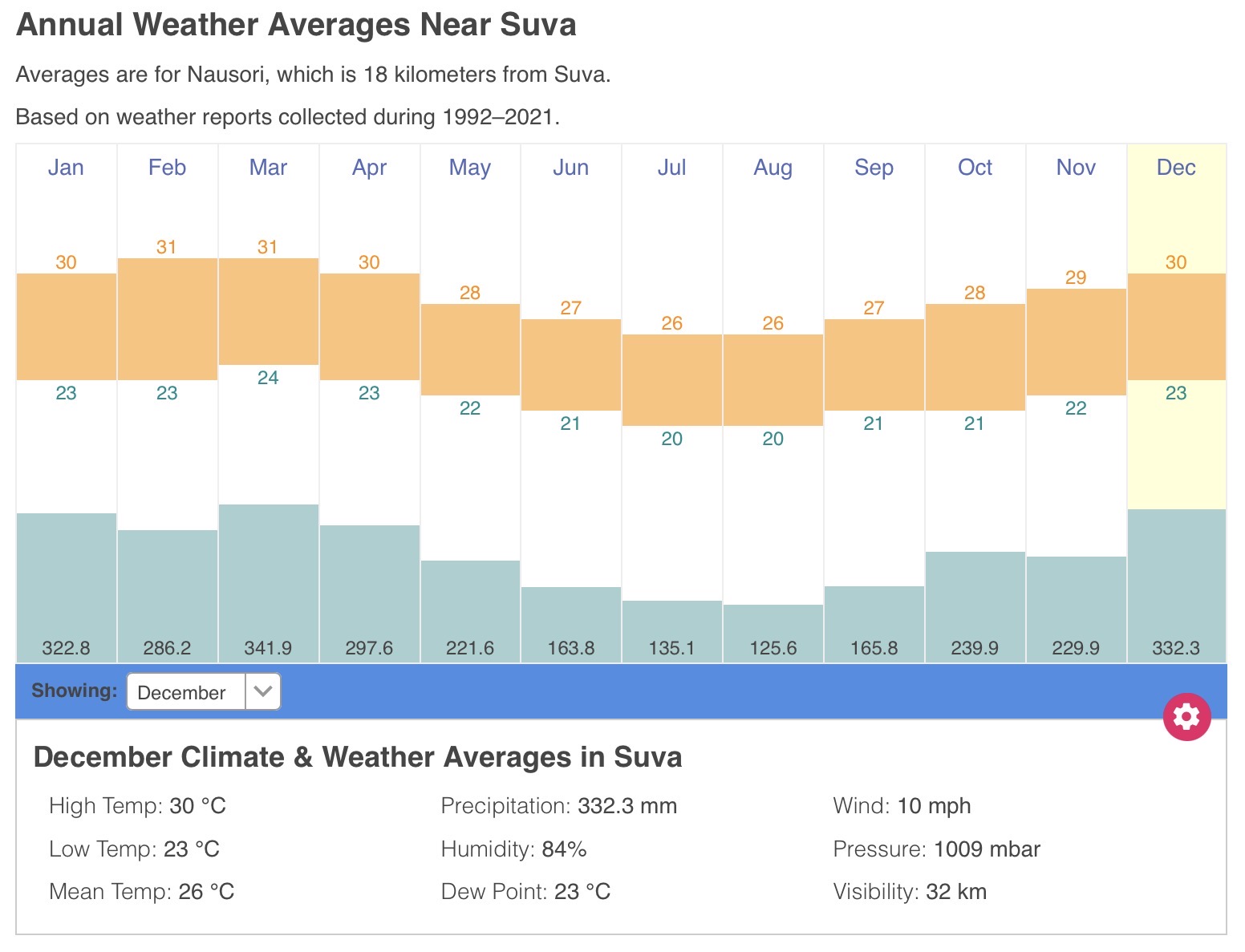Pick the Jul month header
The image size is (1245, 952).
(x=671, y=168)
